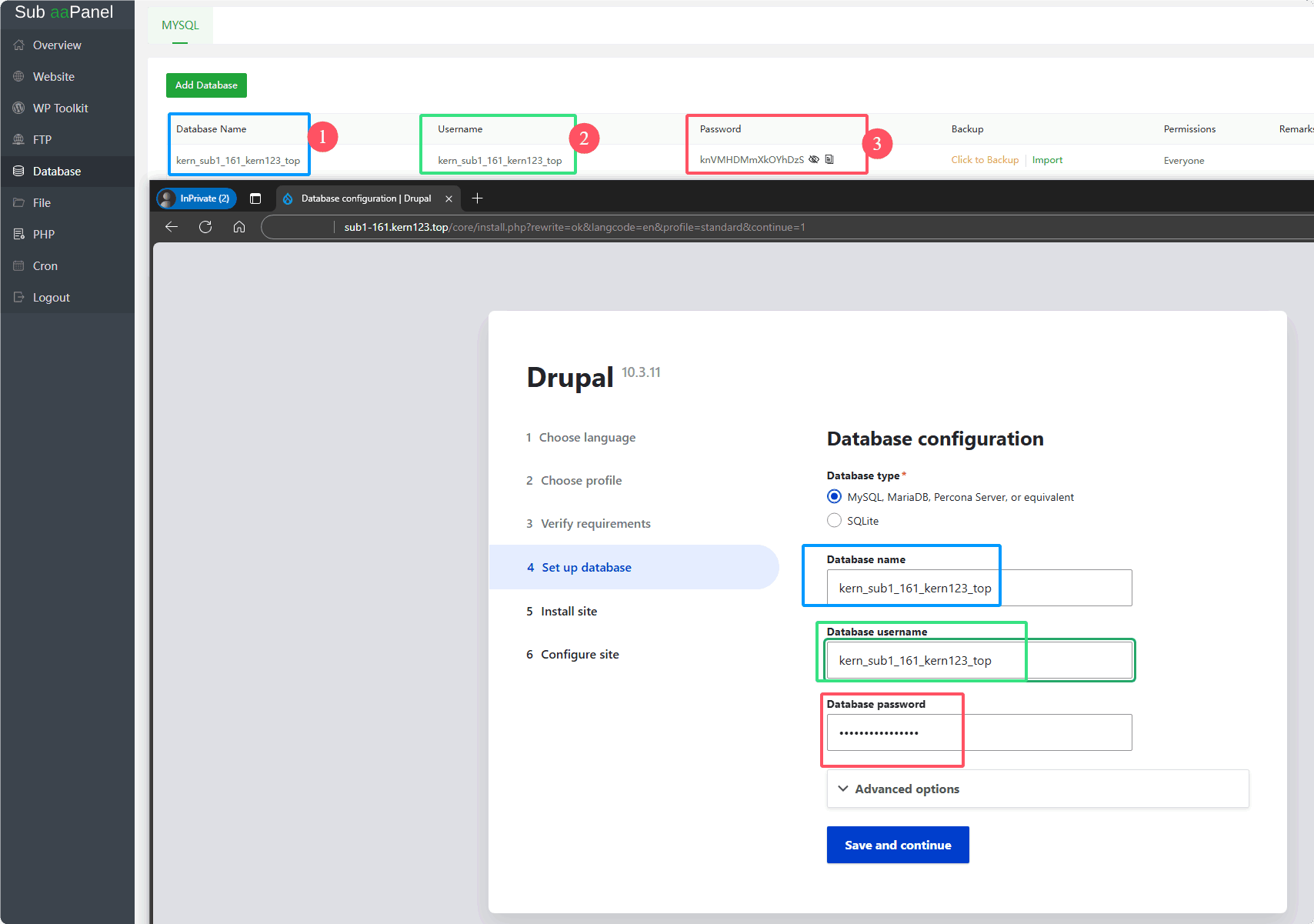Click the Username column header
1314x924 pixels.
coord(460,129)
